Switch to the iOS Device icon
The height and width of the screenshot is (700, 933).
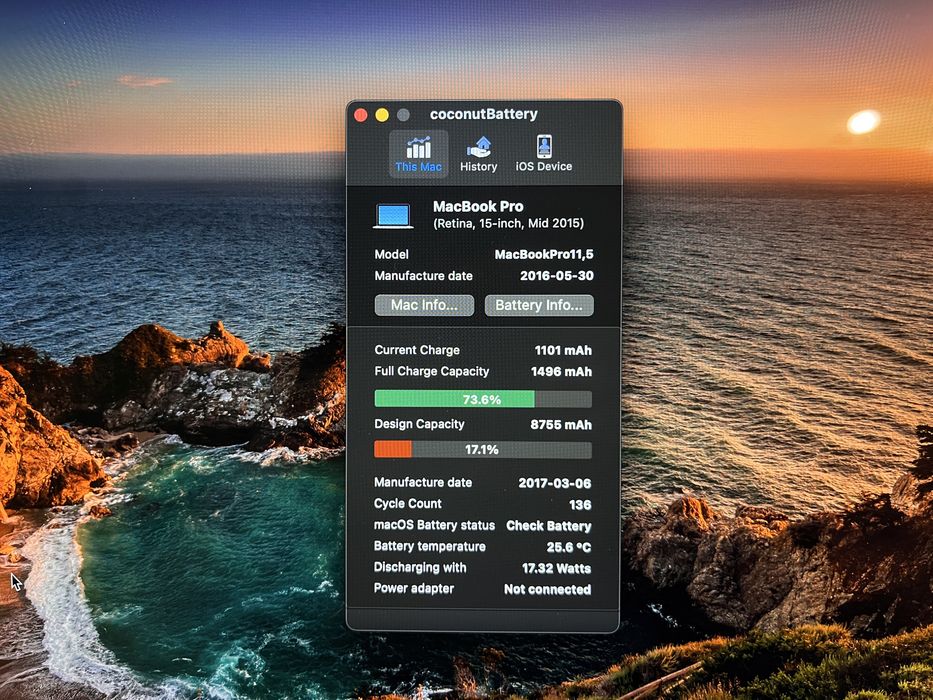click(x=544, y=146)
